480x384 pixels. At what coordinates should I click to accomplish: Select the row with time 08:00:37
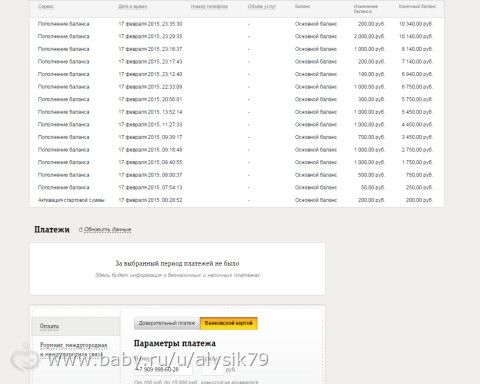tap(237, 175)
